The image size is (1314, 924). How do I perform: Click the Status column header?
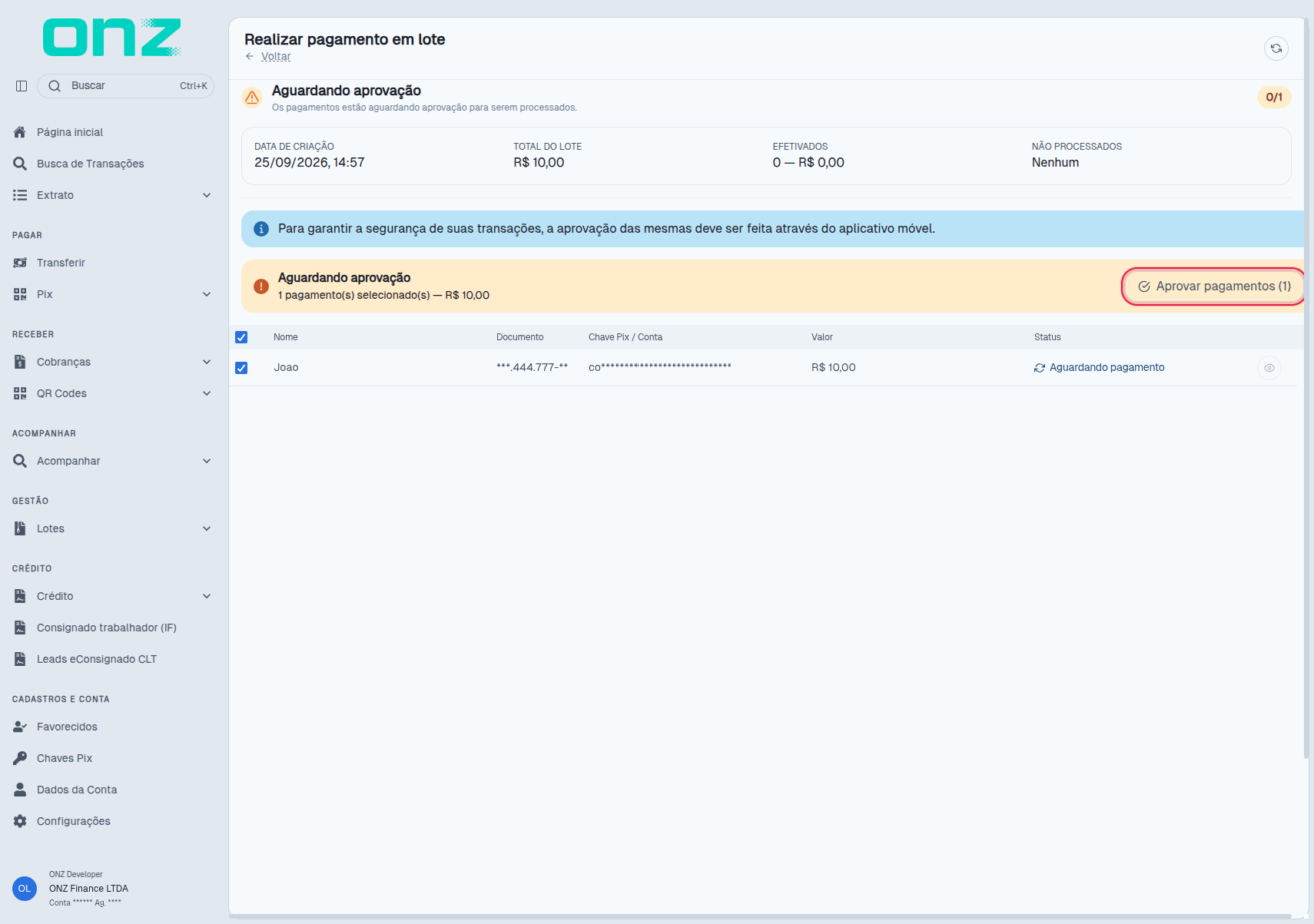pos(1047,337)
